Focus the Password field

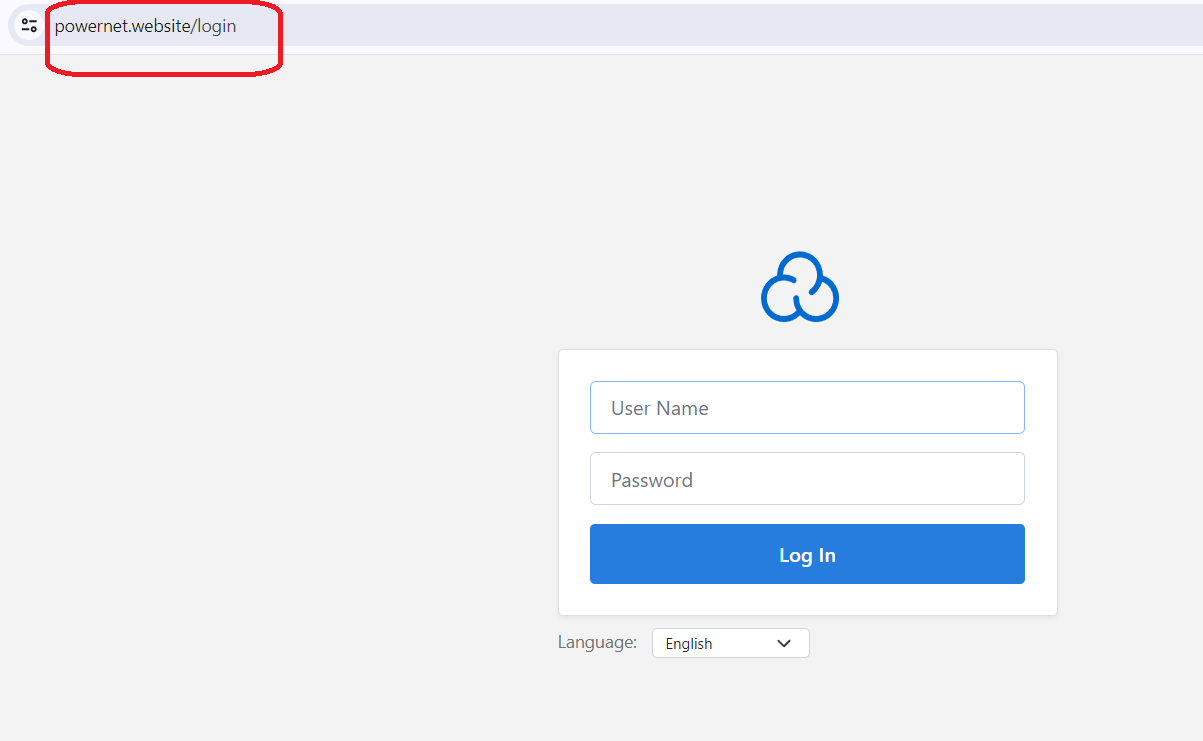click(807, 479)
